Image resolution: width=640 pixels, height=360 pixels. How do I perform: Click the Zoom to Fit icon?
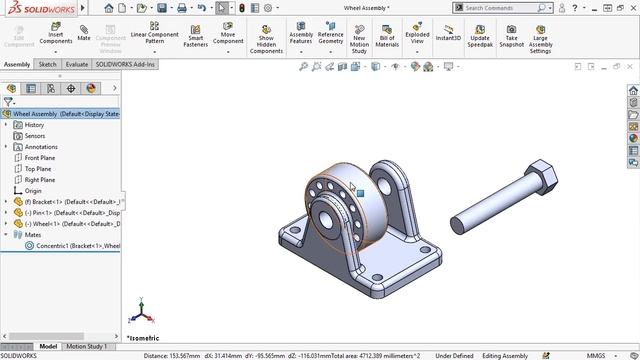[303, 67]
